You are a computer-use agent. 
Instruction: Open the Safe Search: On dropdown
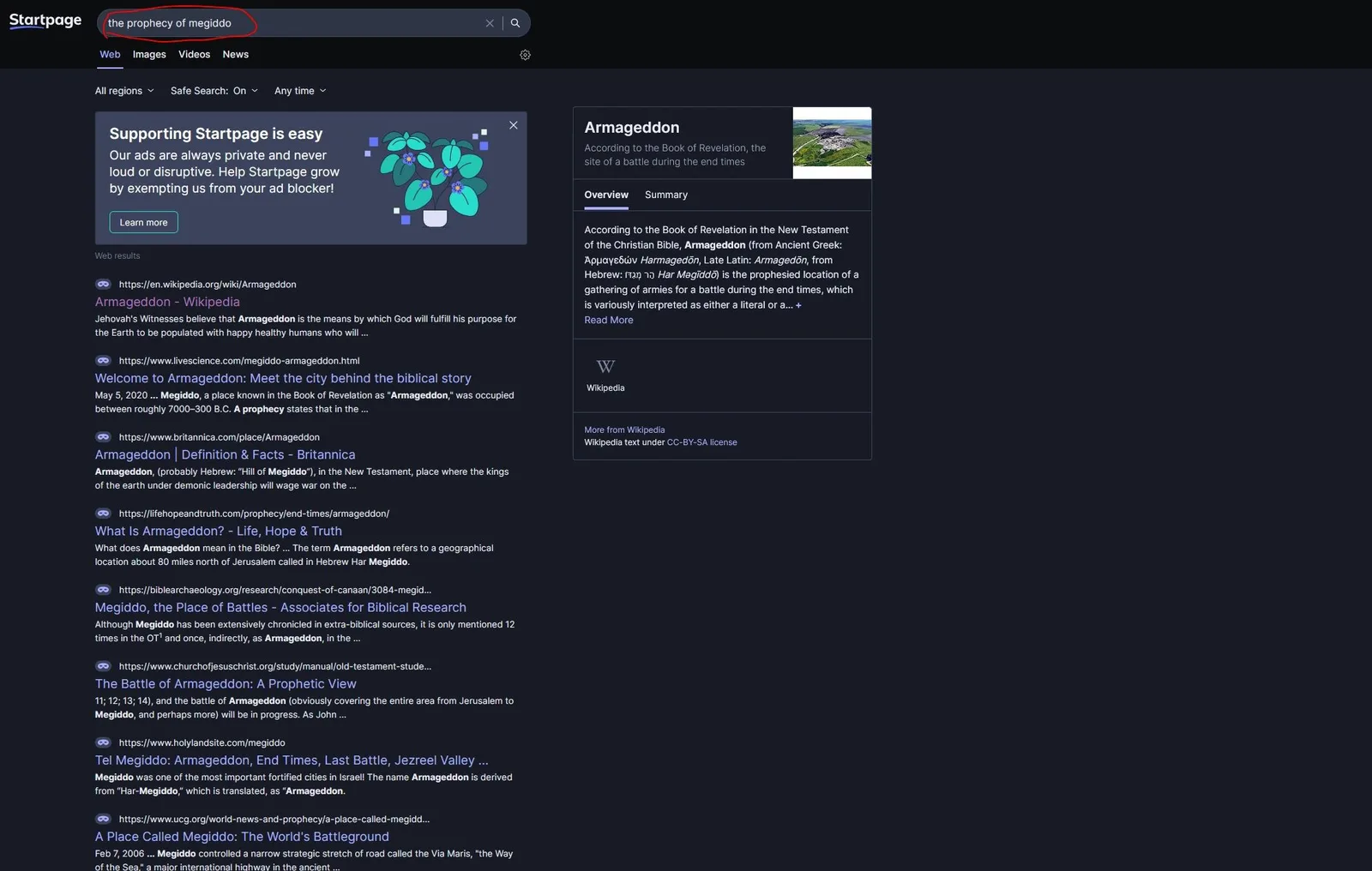point(214,91)
